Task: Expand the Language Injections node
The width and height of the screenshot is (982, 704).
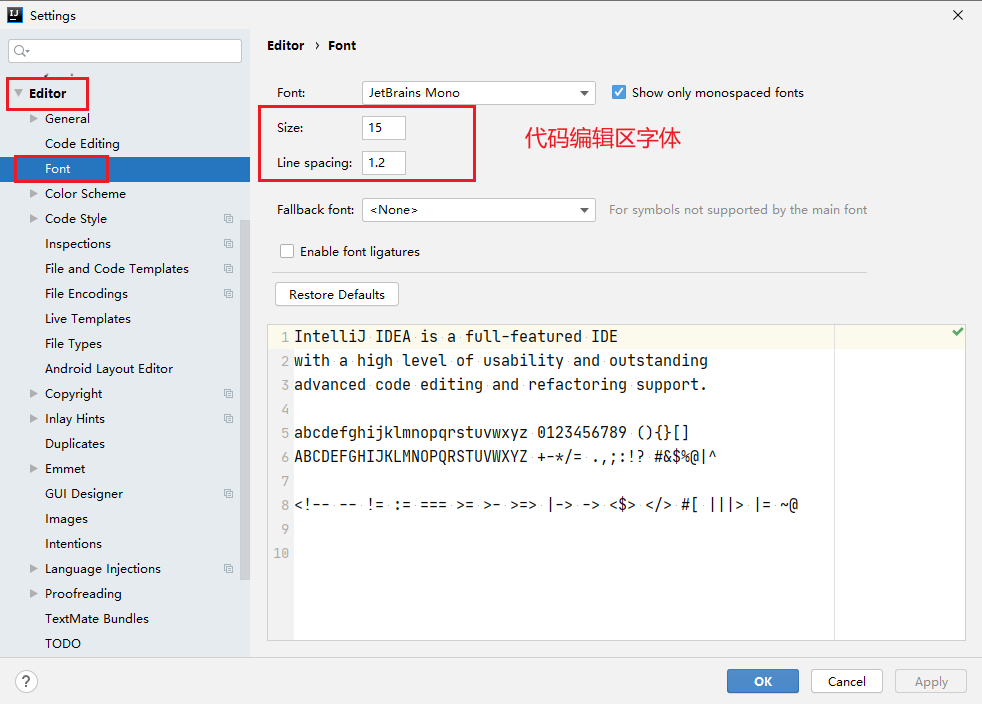Action: tap(34, 569)
